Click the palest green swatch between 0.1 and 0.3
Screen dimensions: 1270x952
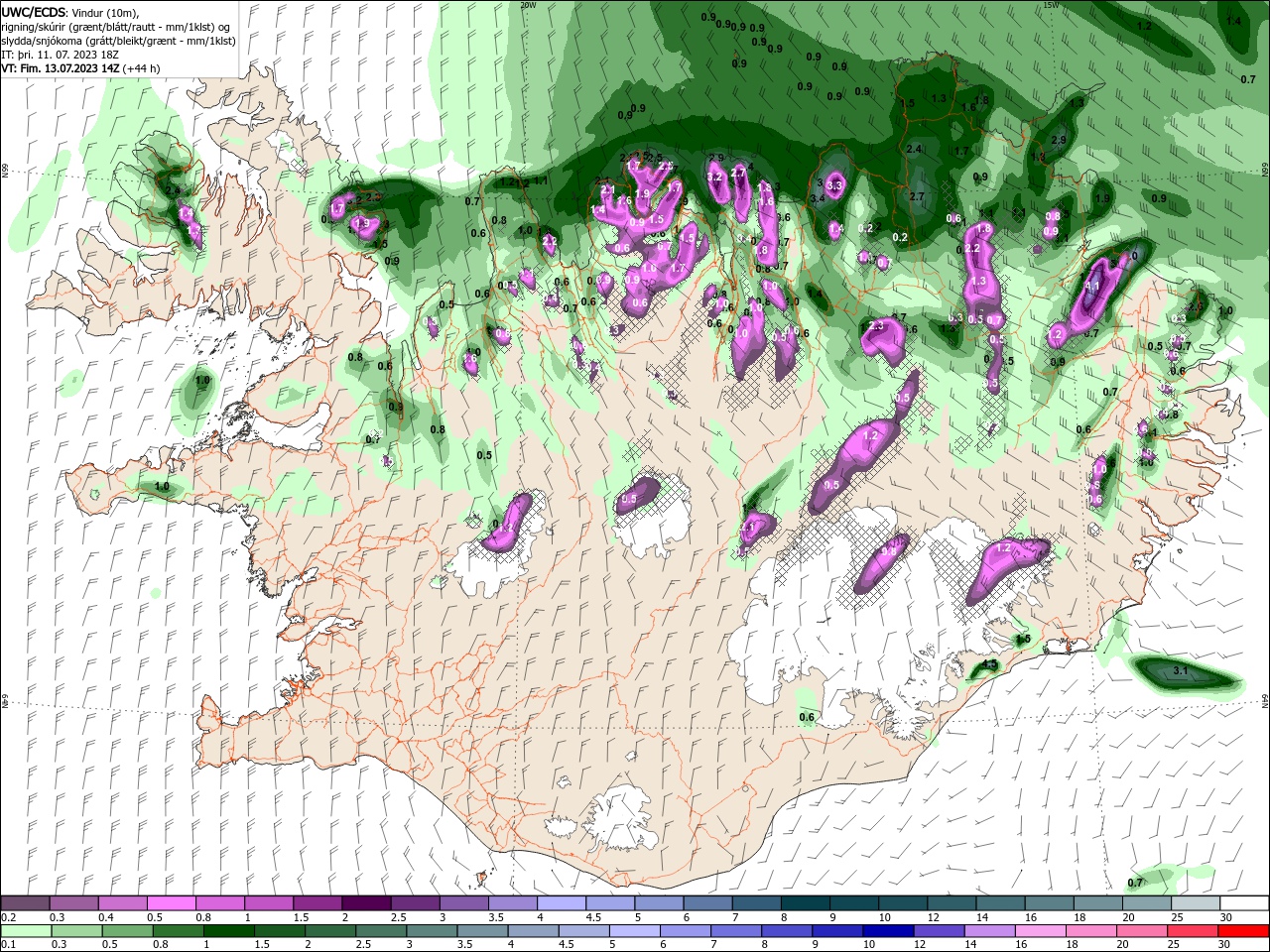(28, 931)
